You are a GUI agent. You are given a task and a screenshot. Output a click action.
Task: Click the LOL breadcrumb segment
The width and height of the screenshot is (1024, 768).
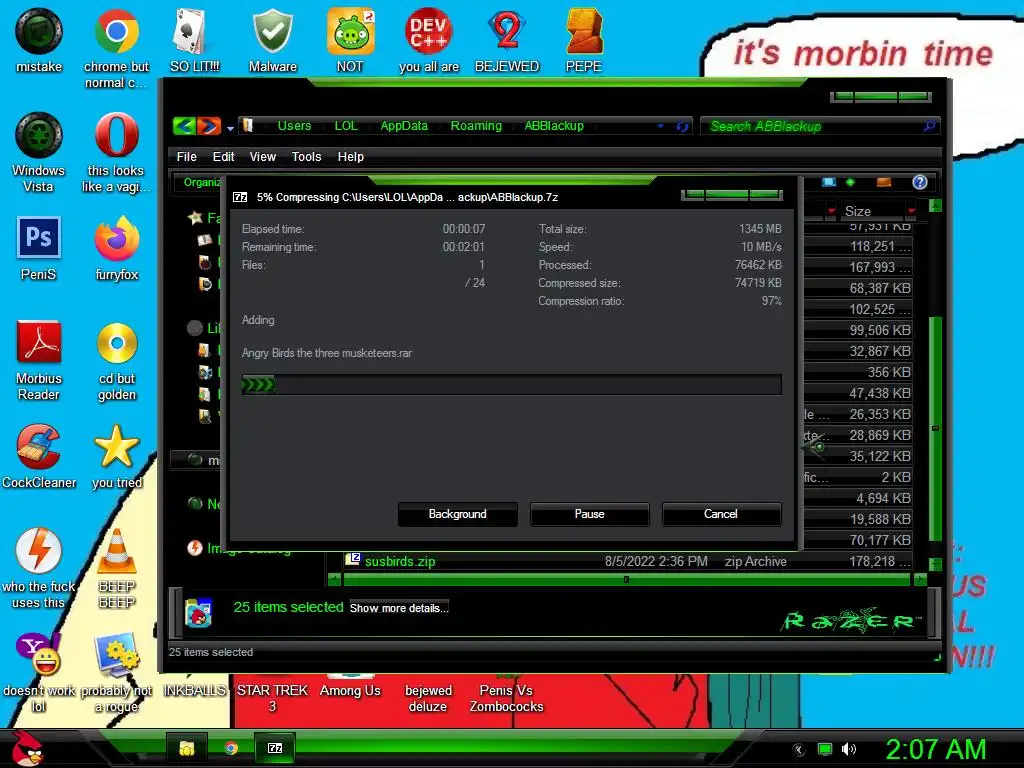pyautogui.click(x=346, y=126)
